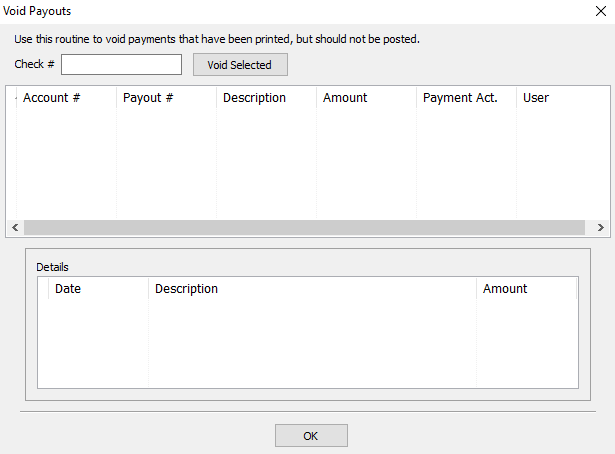The height and width of the screenshot is (454, 615).
Task: Click Details list Description column header
Action: [x=313, y=289]
